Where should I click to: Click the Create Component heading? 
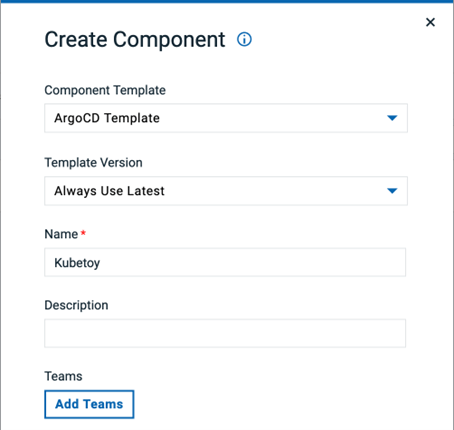tap(135, 39)
